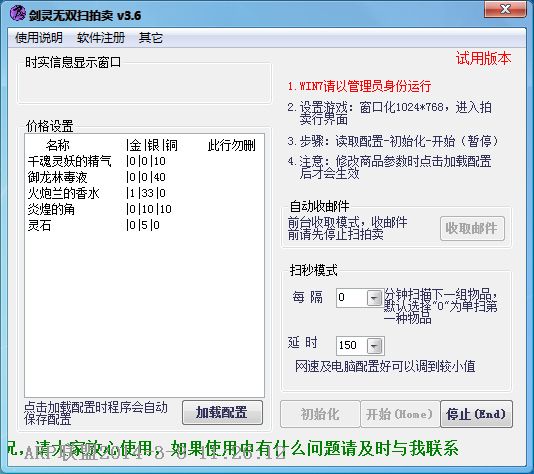Open the 其它 menu

coord(151,37)
